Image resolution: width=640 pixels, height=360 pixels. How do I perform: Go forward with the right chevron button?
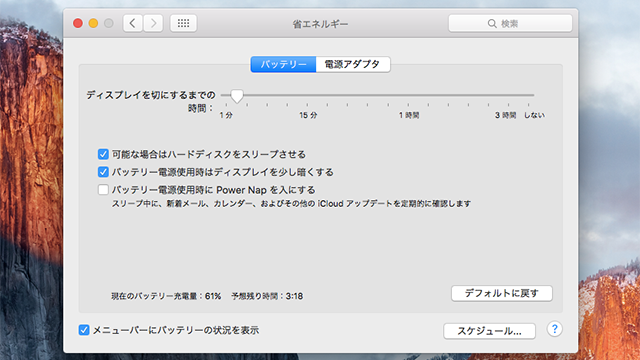[x=153, y=23]
